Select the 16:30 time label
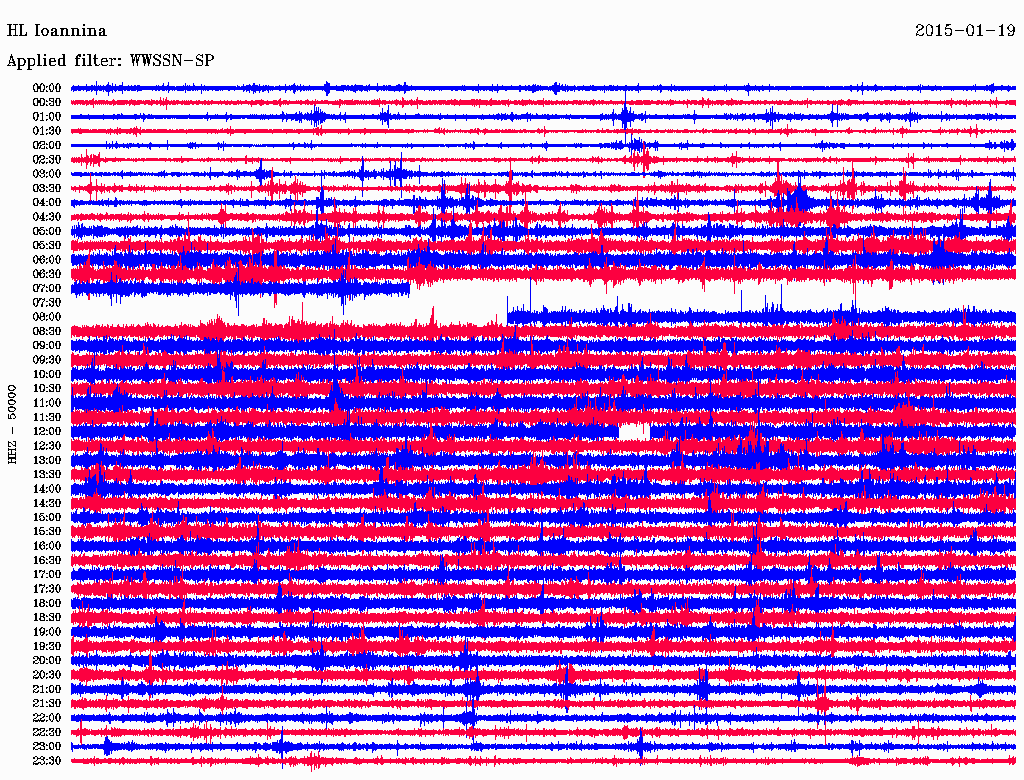 [x=47, y=560]
